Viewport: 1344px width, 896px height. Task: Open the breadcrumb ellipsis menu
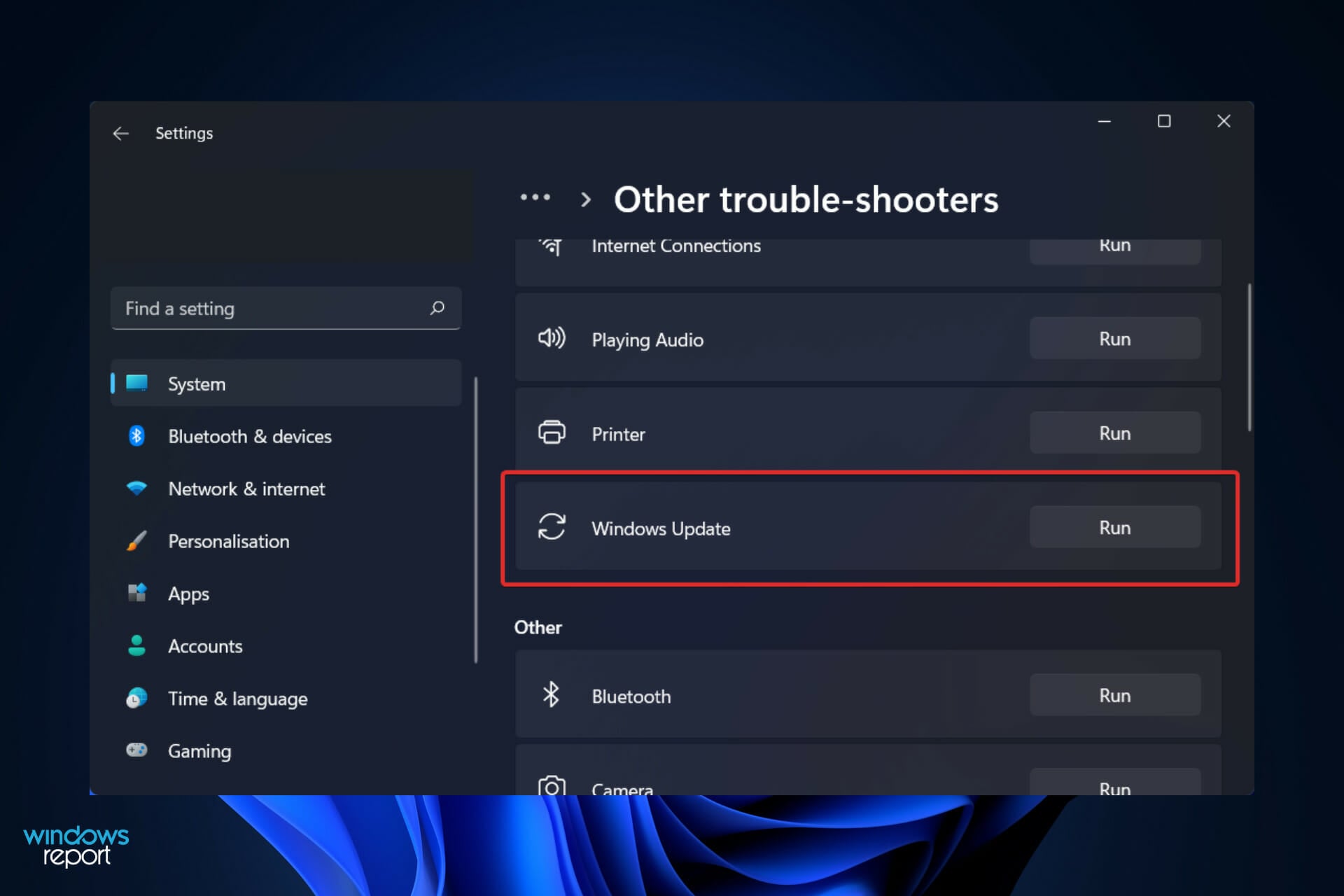pos(535,198)
